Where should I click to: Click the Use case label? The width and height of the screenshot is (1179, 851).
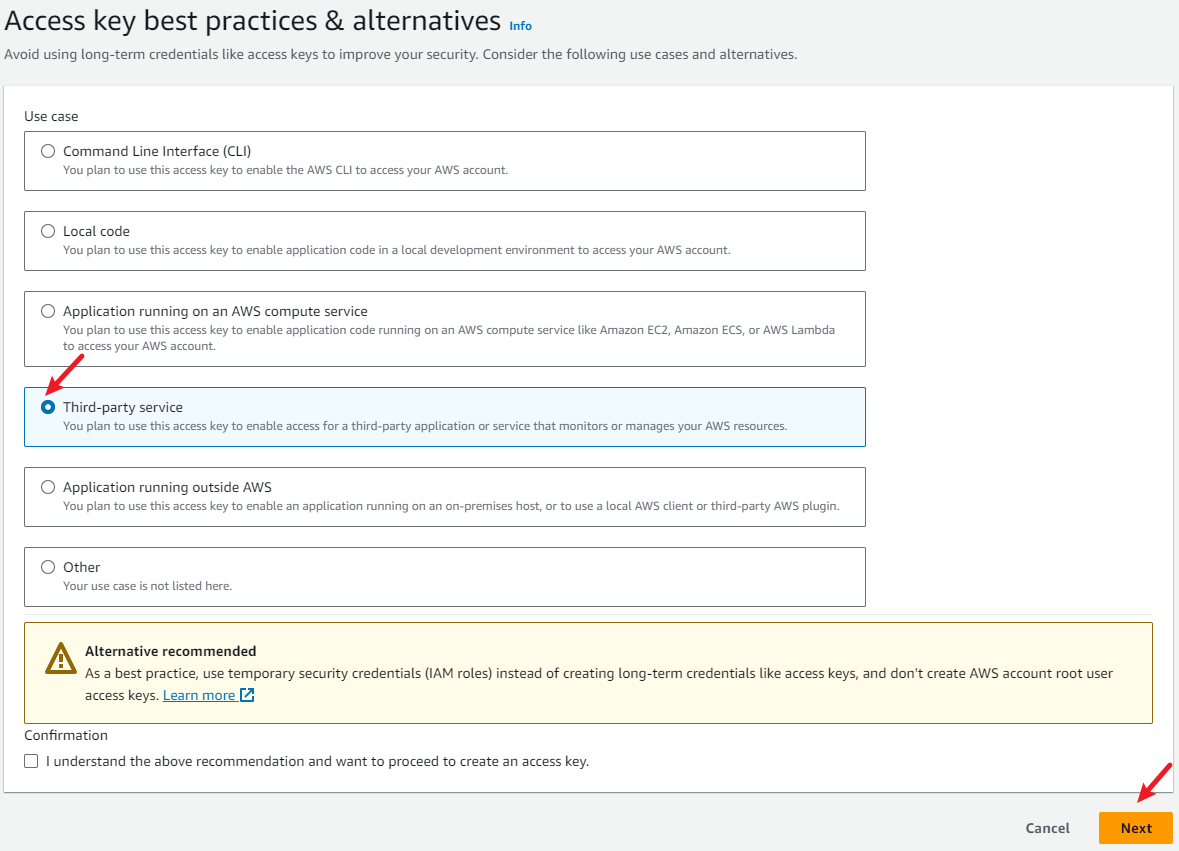coord(51,117)
